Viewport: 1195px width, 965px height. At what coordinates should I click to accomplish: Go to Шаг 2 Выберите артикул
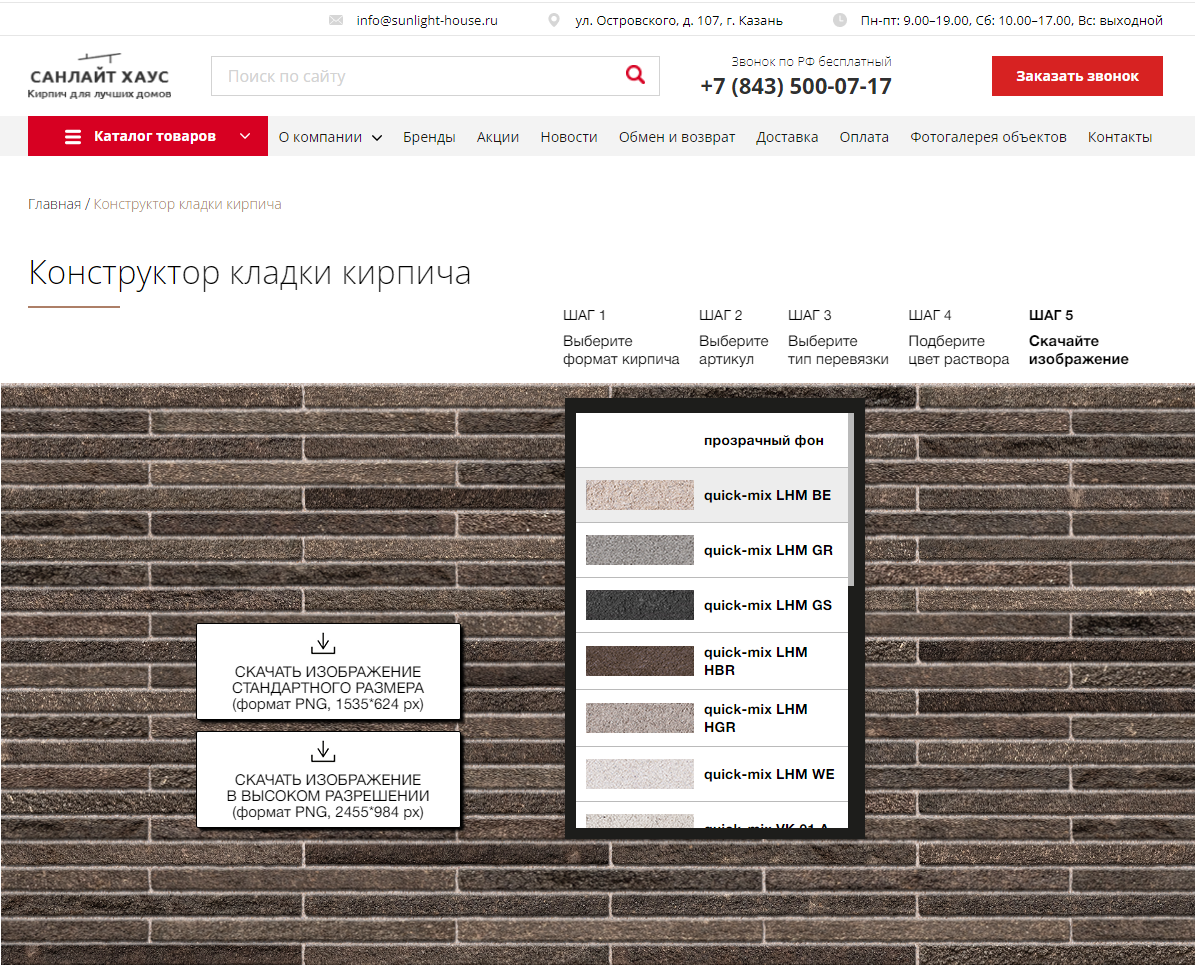point(733,337)
